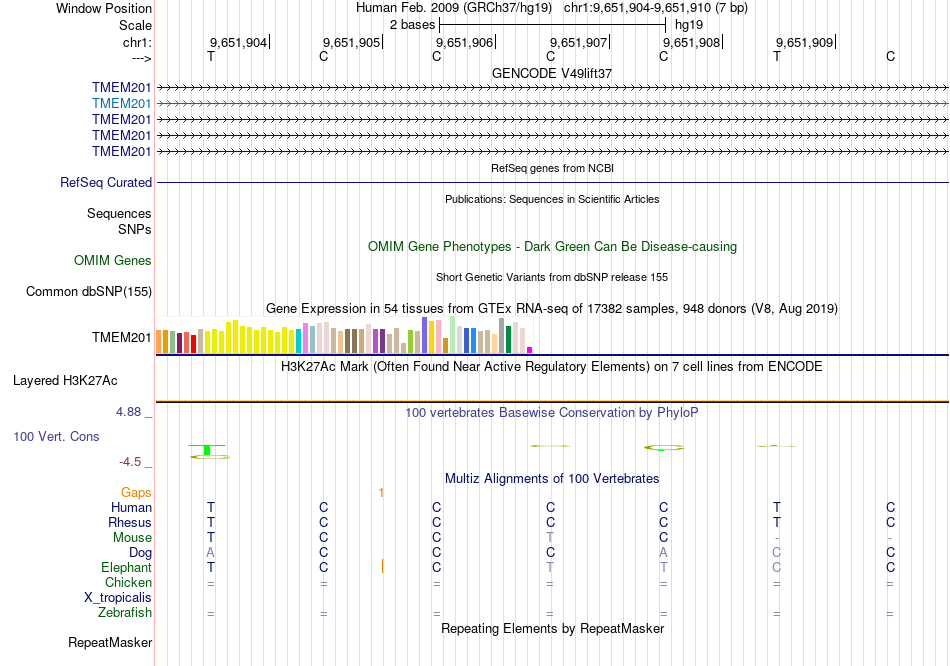
Task: Click the -4.5 PhyloP lower scale value
Action: tap(130, 462)
